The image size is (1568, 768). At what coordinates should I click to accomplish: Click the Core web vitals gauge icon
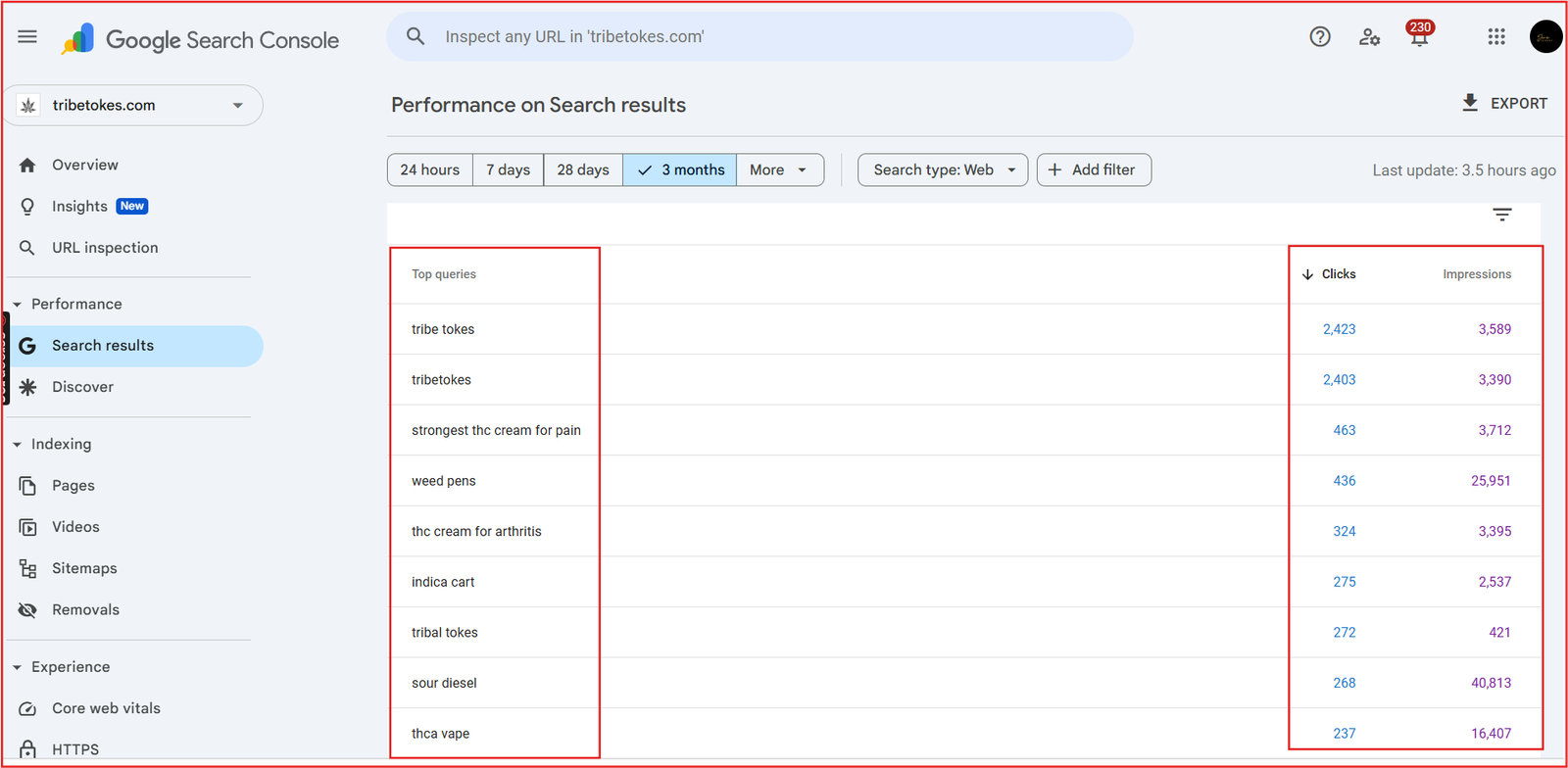pyautogui.click(x=27, y=708)
